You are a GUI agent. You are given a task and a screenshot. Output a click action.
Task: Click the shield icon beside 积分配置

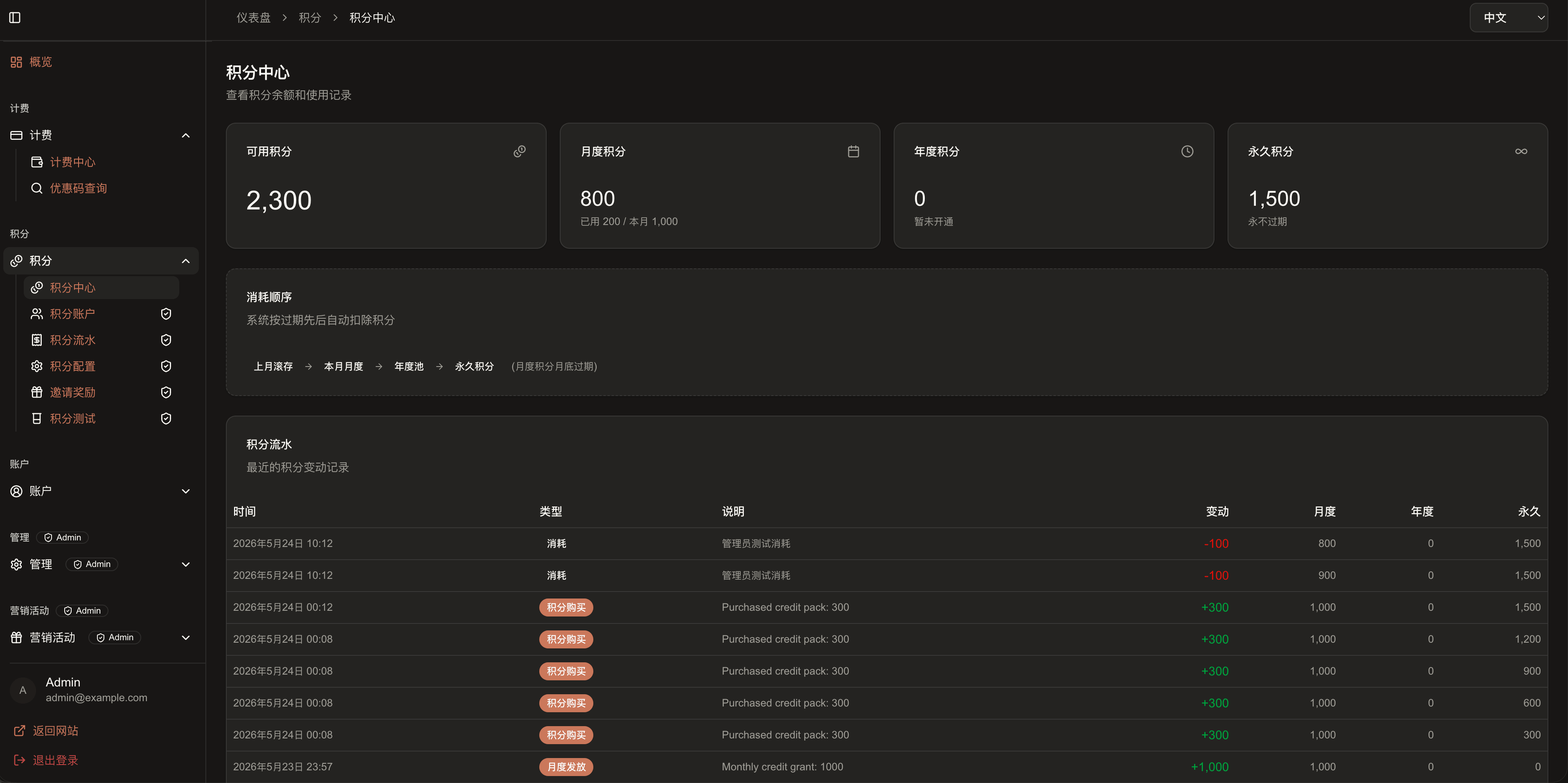[166, 366]
